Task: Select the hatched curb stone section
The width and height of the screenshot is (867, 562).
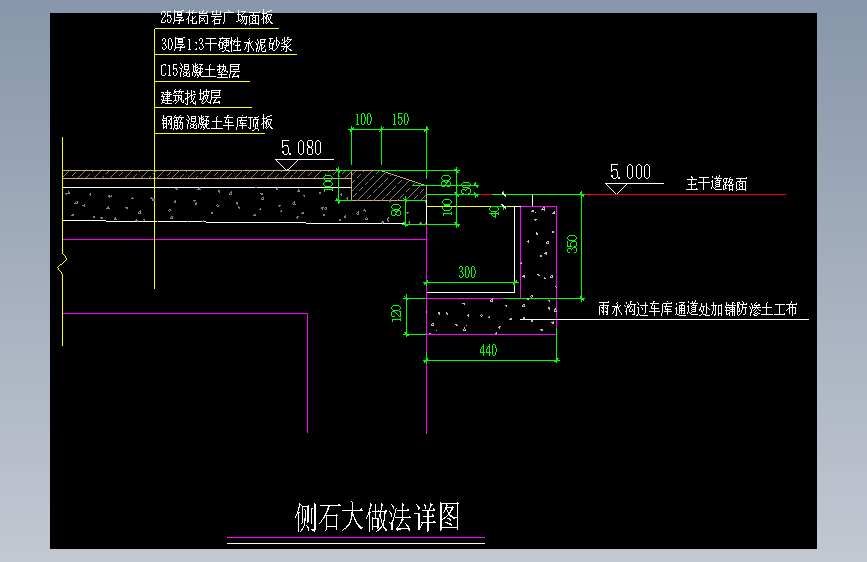Action: 387,185
